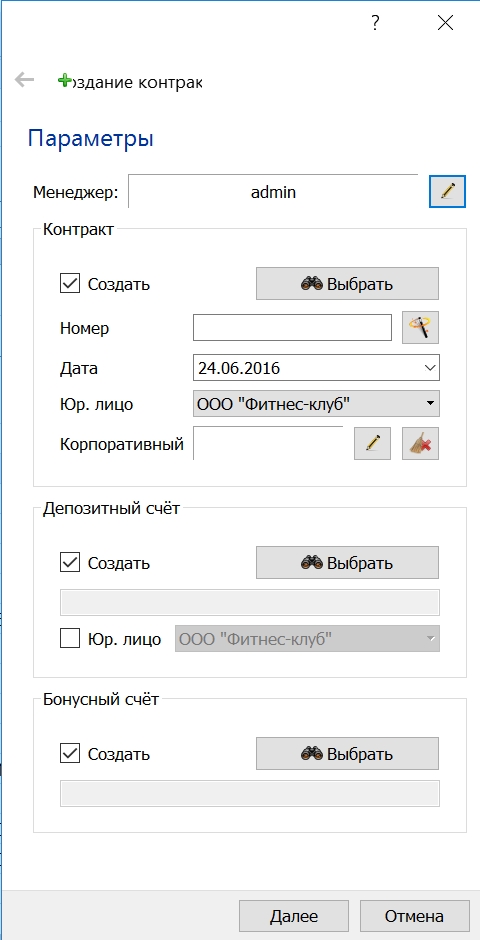480x940 pixels.
Task: Click Выбрать in the Депозитный счёт group
Action: (348, 562)
